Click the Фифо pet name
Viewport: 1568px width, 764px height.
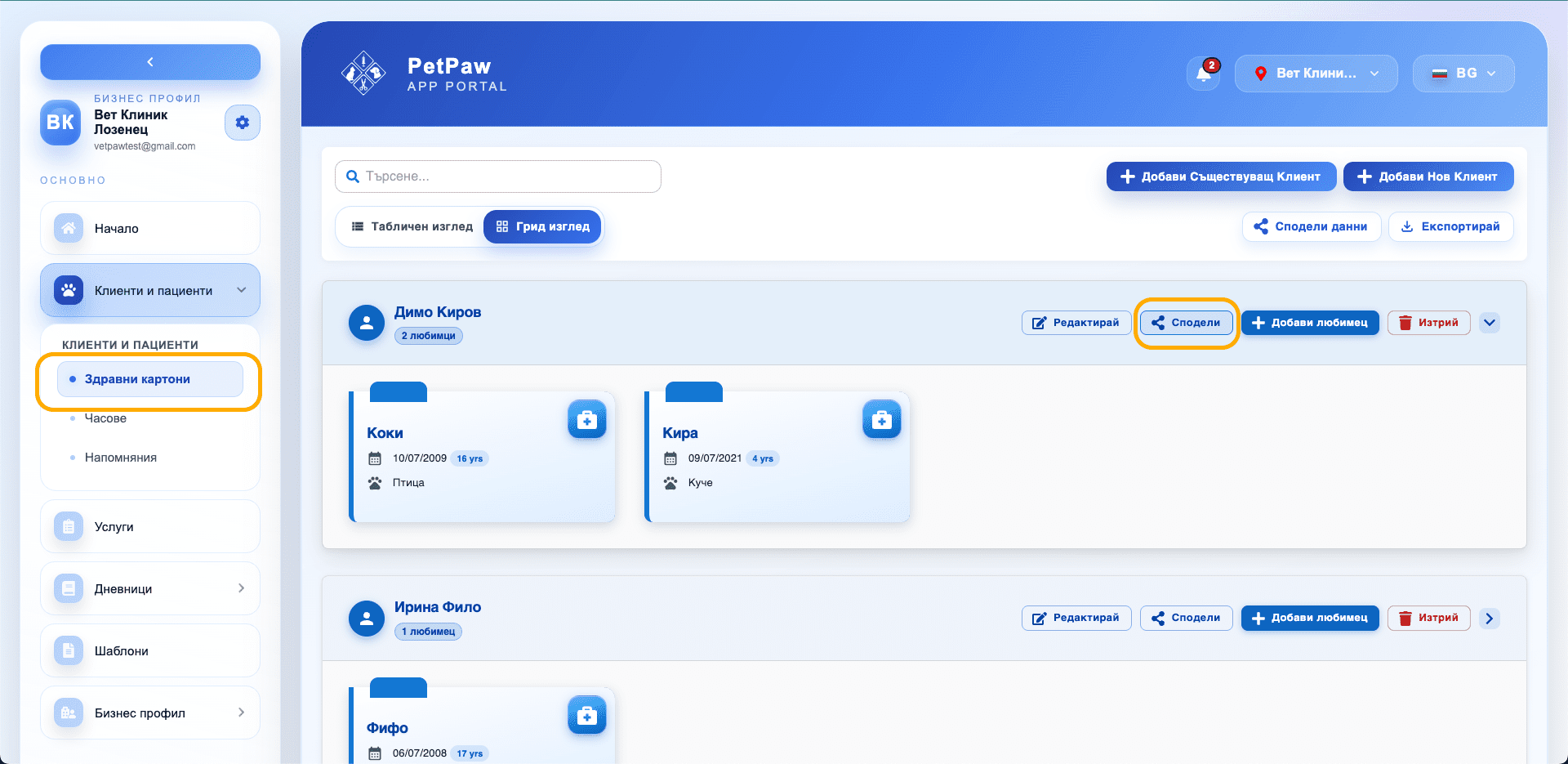[x=387, y=728]
